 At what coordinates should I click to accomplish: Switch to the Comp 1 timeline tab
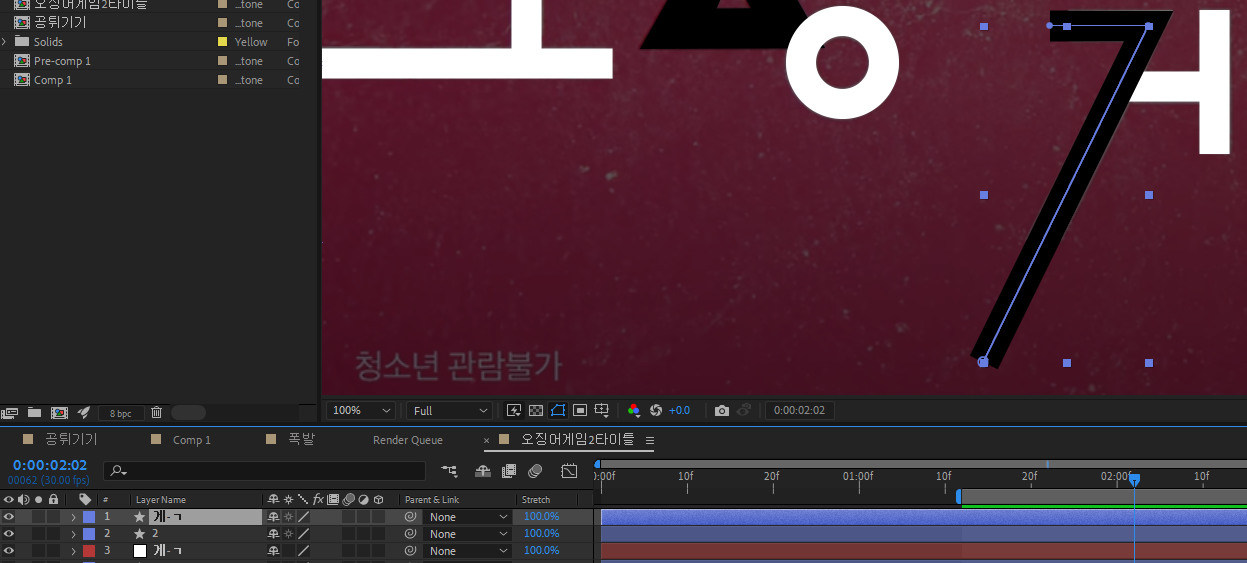(x=192, y=440)
